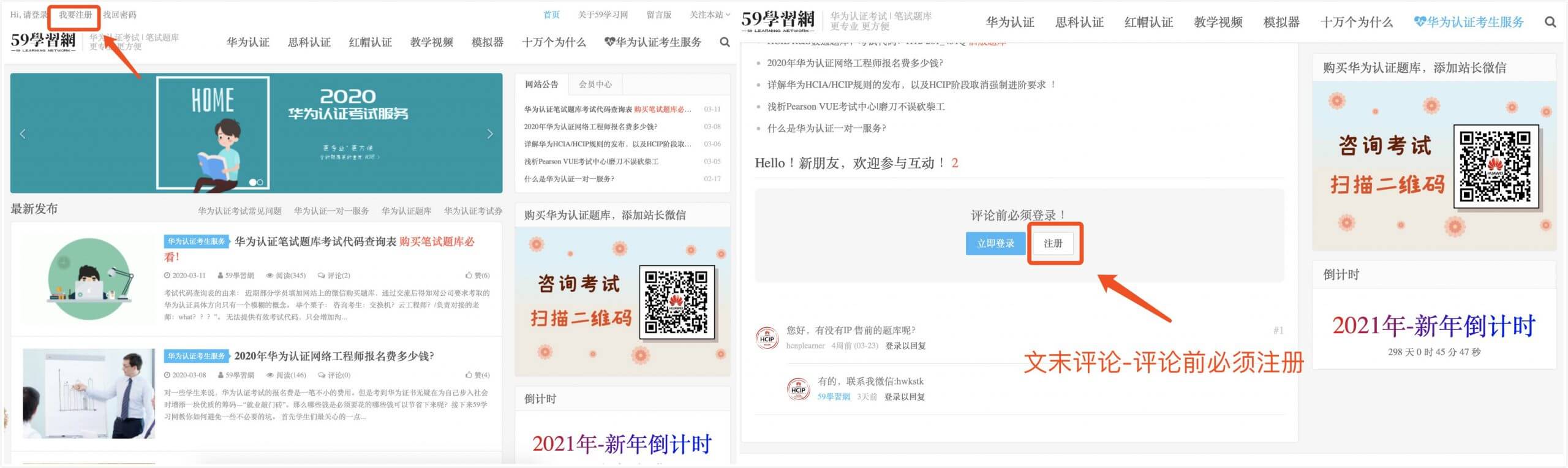This screenshot has width=1568, height=468.
Task: Expand the 关注本站 dropdown
Action: [x=709, y=15]
